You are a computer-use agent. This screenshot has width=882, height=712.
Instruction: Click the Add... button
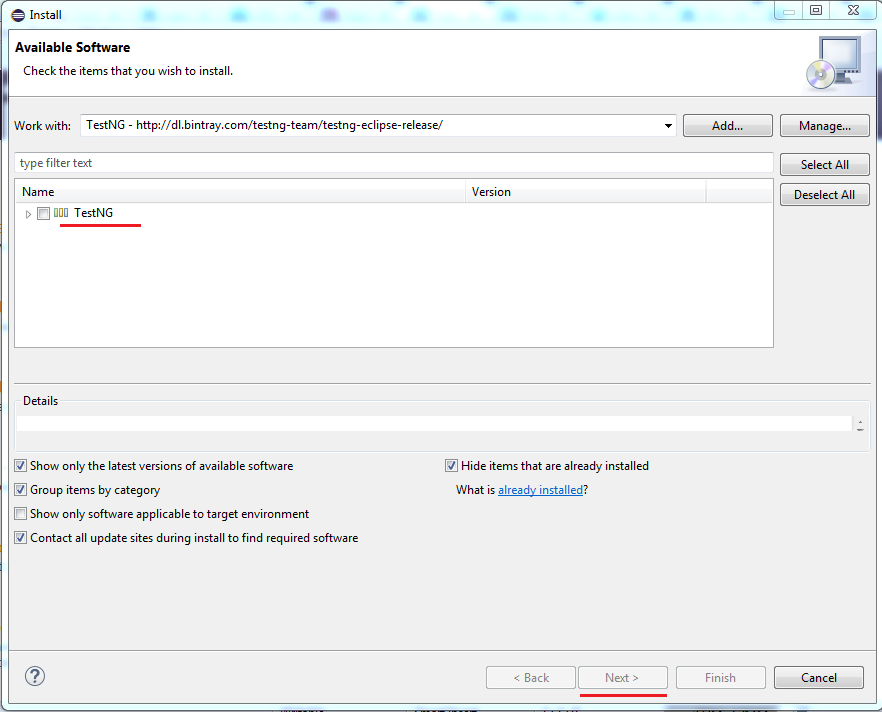(727, 125)
